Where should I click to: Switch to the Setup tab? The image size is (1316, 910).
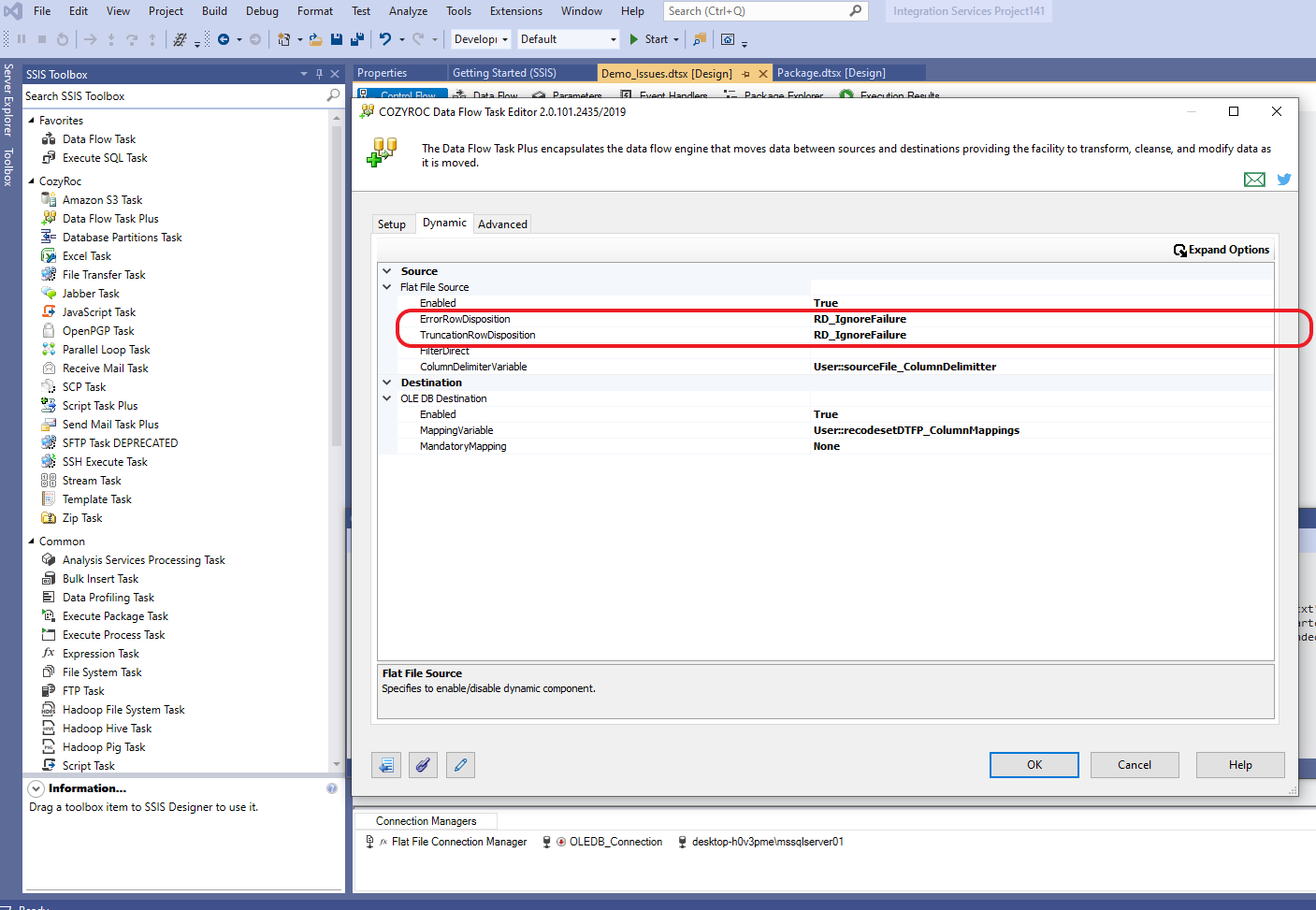[x=392, y=224]
